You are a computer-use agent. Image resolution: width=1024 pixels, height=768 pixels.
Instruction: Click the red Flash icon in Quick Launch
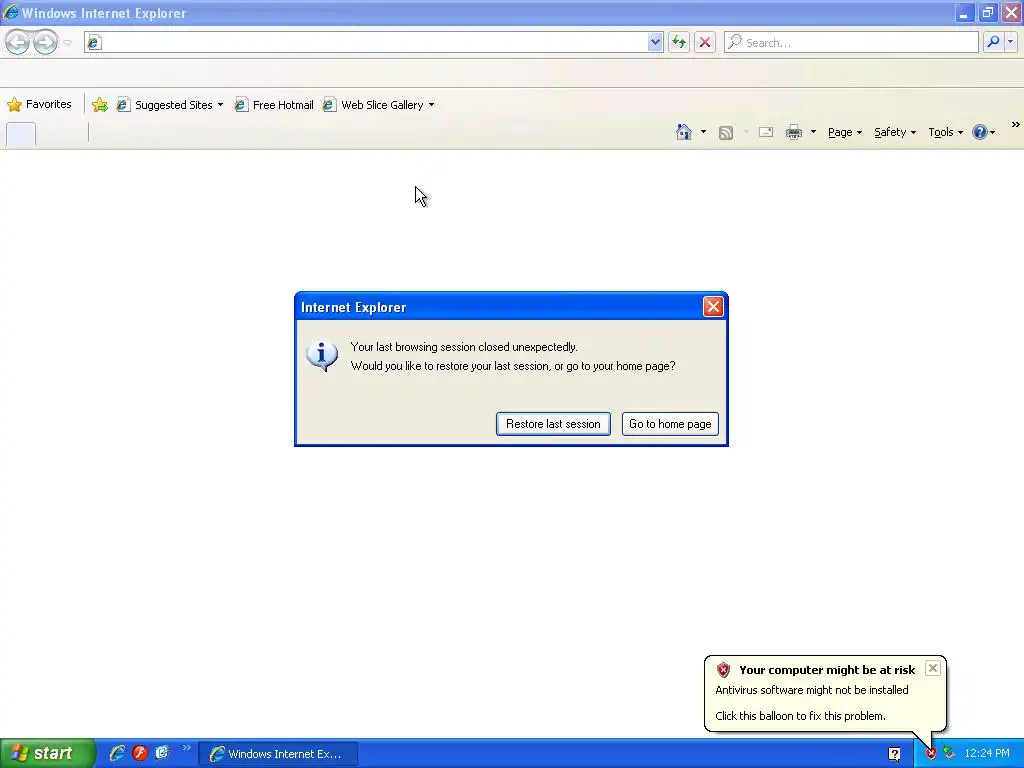[140, 753]
